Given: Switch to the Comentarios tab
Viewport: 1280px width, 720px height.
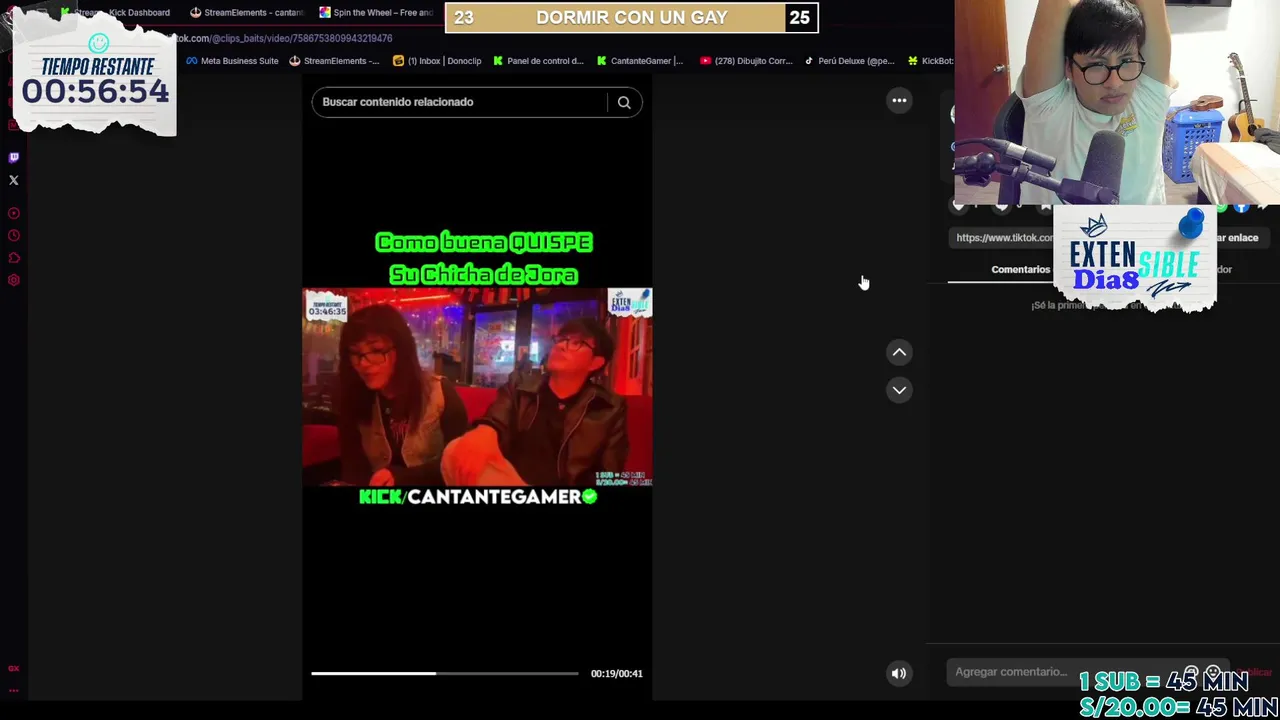Looking at the screenshot, I should [x=1020, y=269].
